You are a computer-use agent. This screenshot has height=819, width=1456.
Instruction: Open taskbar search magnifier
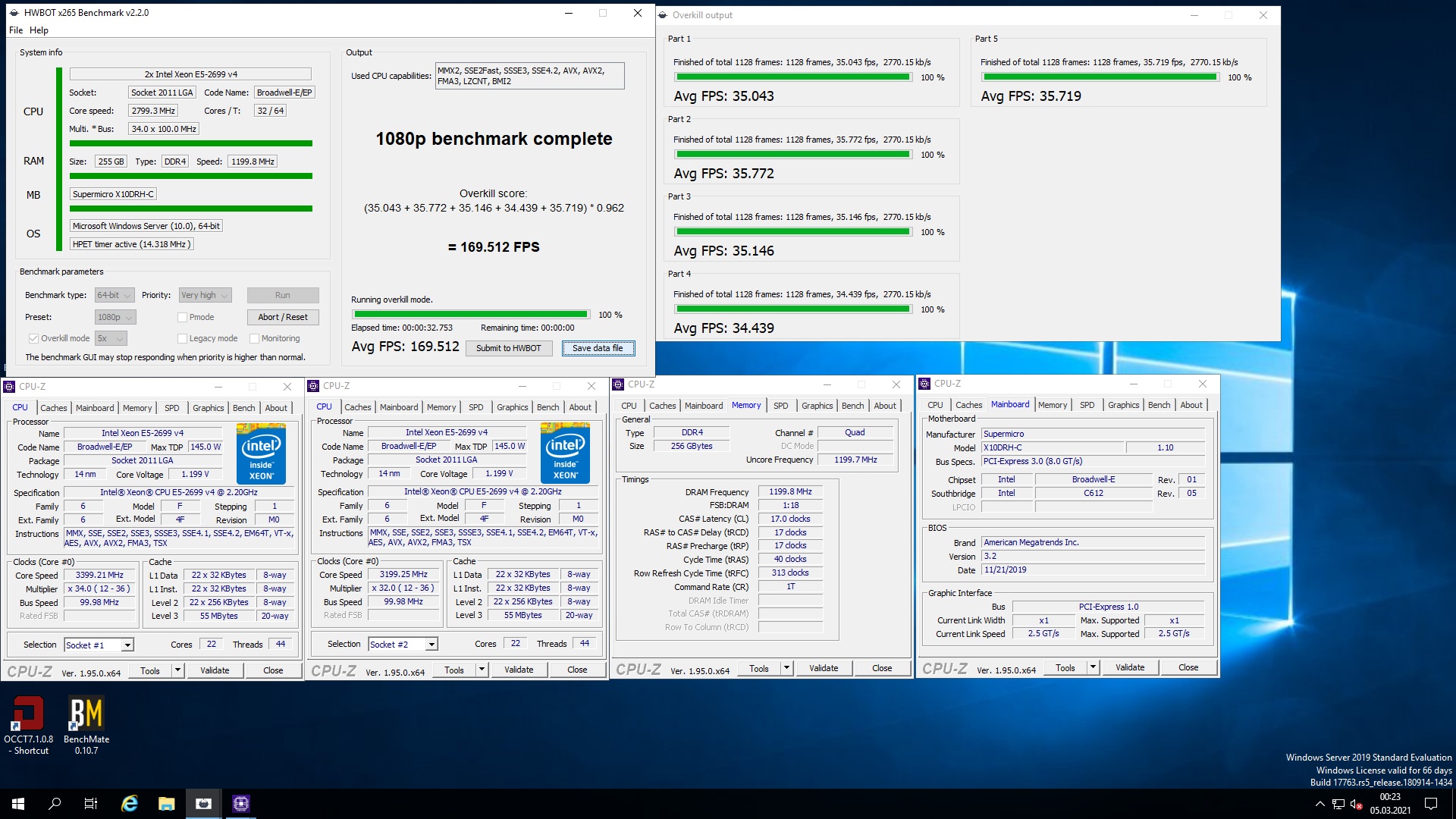[x=55, y=804]
